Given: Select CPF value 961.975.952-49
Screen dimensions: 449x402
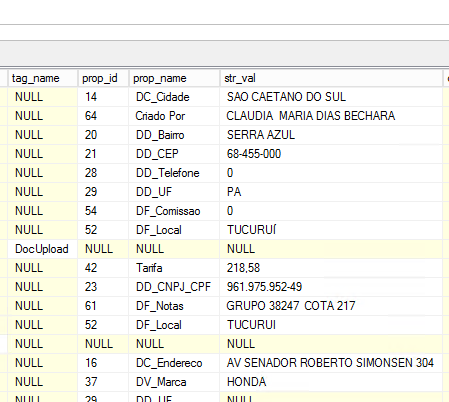Looking at the screenshot, I should [x=331, y=287].
